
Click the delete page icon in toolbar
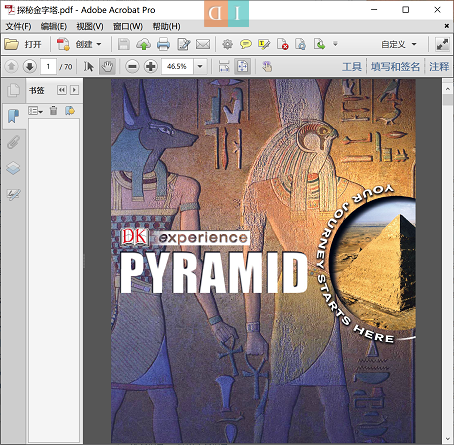[x=282, y=44]
